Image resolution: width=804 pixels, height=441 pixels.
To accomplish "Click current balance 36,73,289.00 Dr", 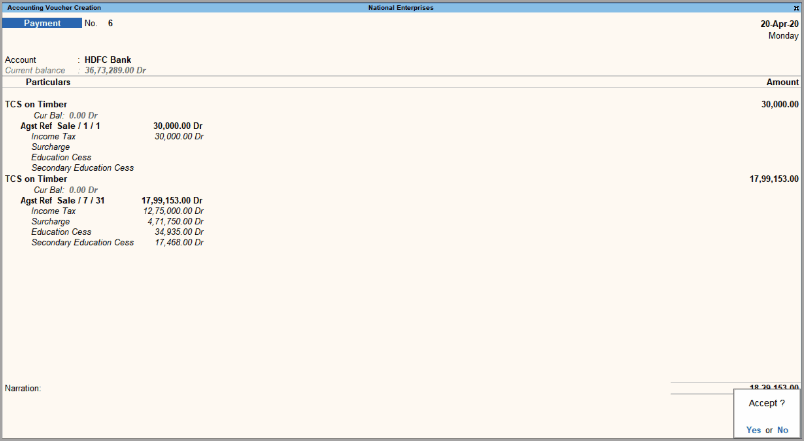I will click(115, 70).
